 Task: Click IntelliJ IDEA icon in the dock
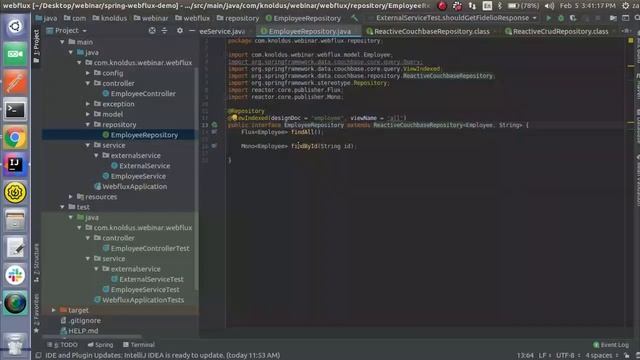[15, 165]
